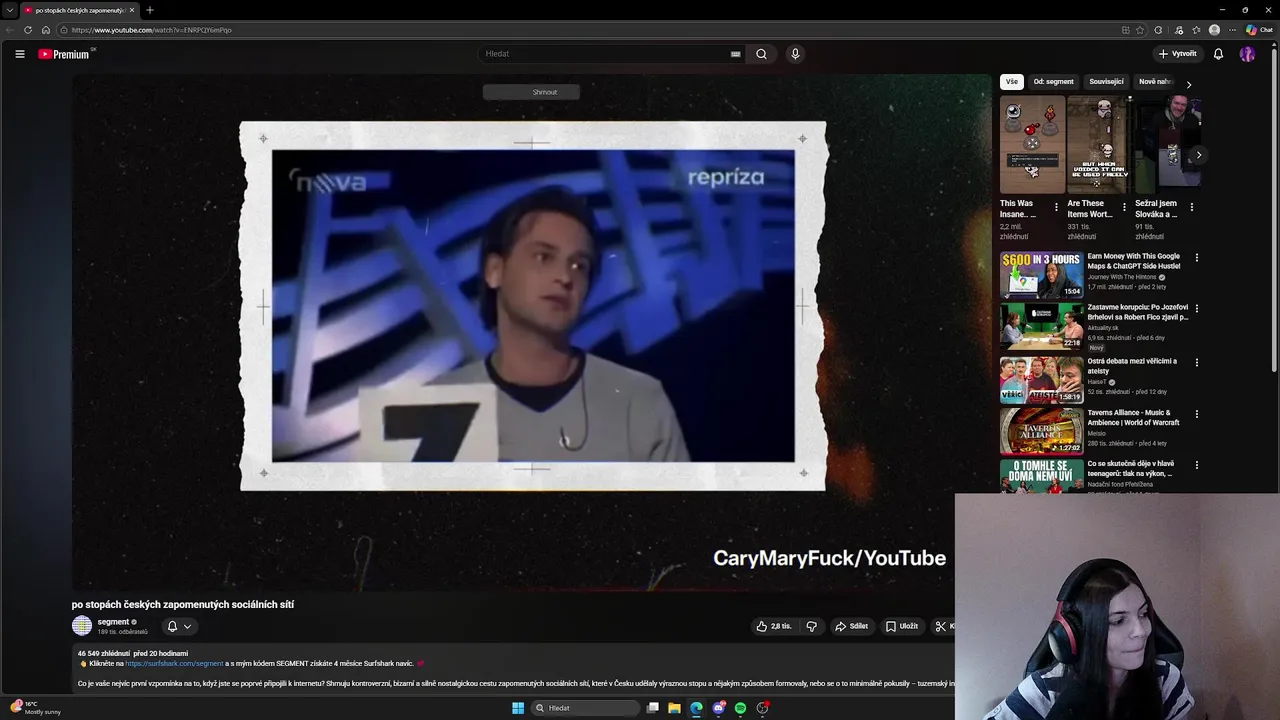The height and width of the screenshot is (720, 1280).
Task: Click the Uložit save button
Action: click(x=901, y=626)
